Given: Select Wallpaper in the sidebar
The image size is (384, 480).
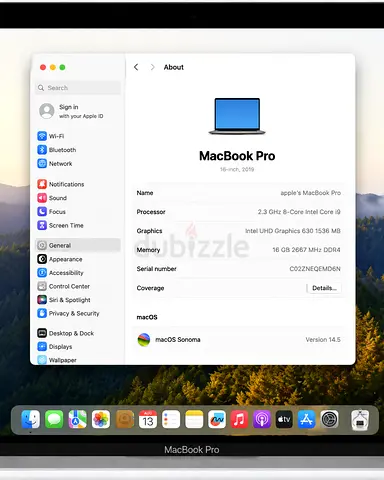Looking at the screenshot, I should [57, 360].
